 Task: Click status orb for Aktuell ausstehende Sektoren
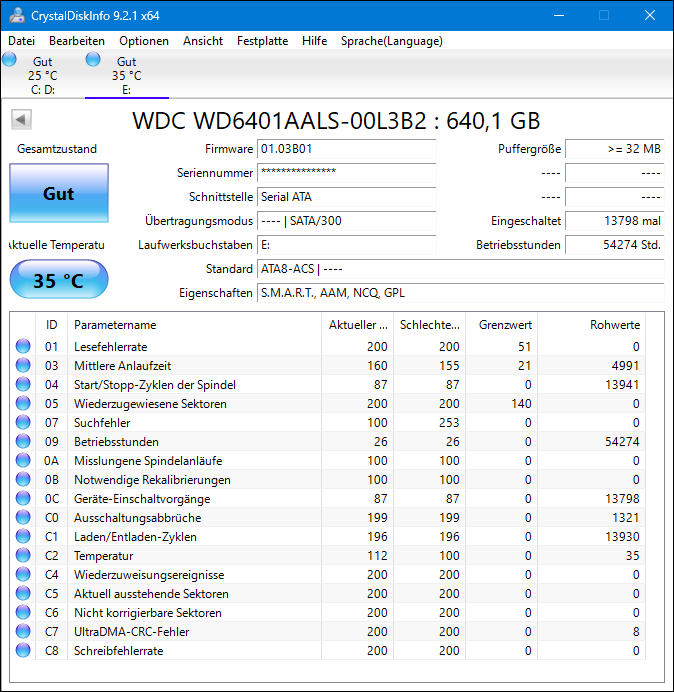[x=23, y=593]
